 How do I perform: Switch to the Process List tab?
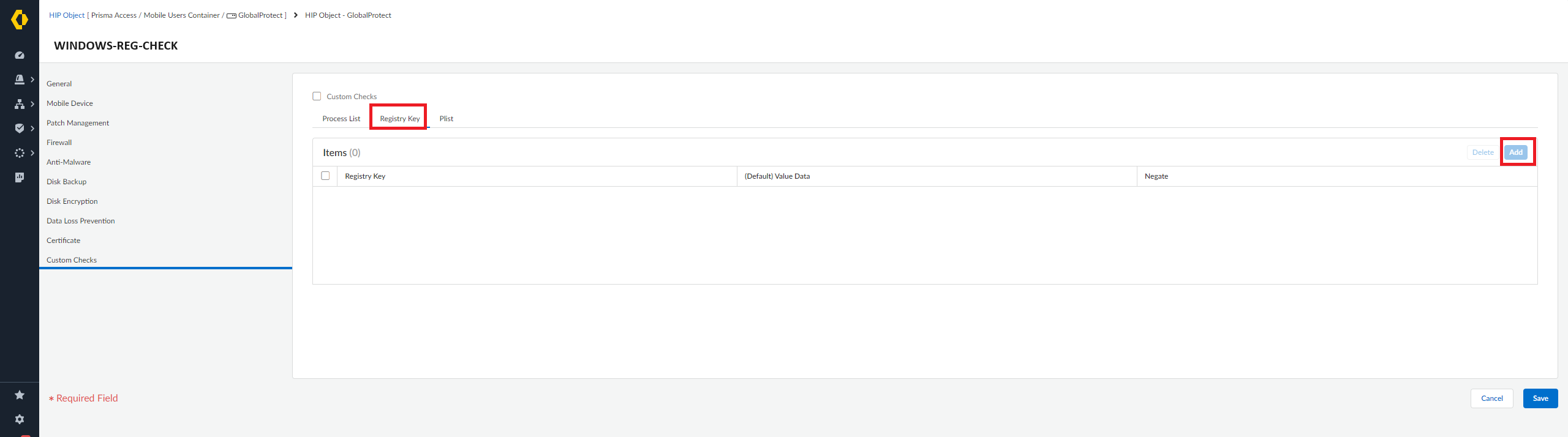pyautogui.click(x=341, y=119)
